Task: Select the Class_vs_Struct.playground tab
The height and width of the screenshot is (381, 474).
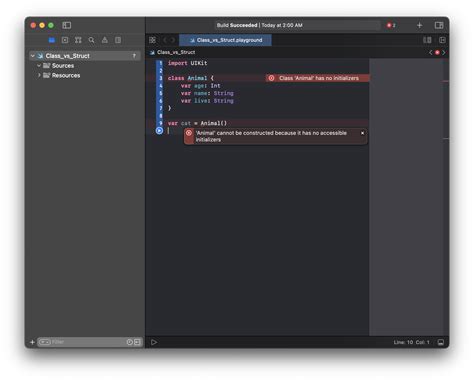Action: 225,40
